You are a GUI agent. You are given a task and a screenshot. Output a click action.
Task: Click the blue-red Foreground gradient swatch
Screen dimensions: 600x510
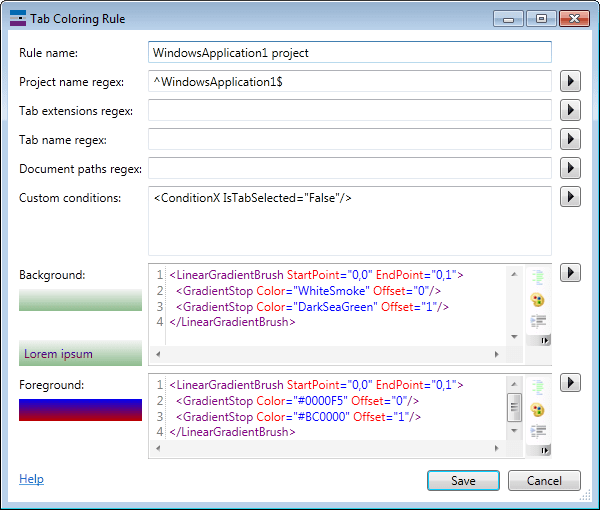[80, 410]
